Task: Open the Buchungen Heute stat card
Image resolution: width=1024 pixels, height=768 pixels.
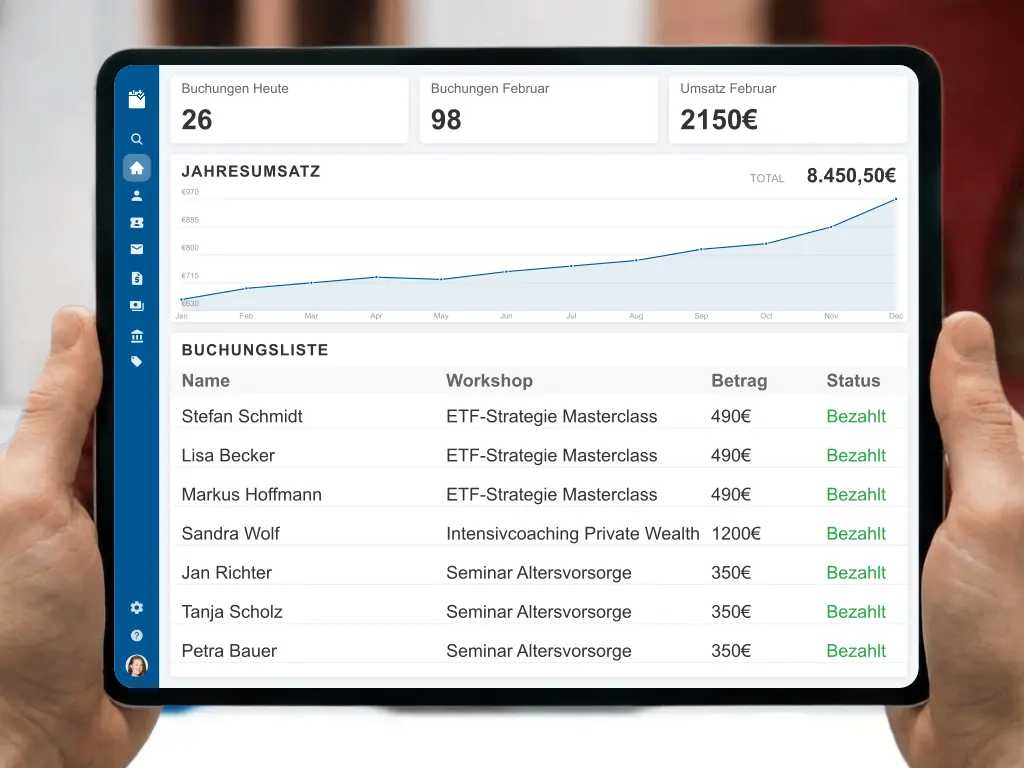Action: point(289,109)
